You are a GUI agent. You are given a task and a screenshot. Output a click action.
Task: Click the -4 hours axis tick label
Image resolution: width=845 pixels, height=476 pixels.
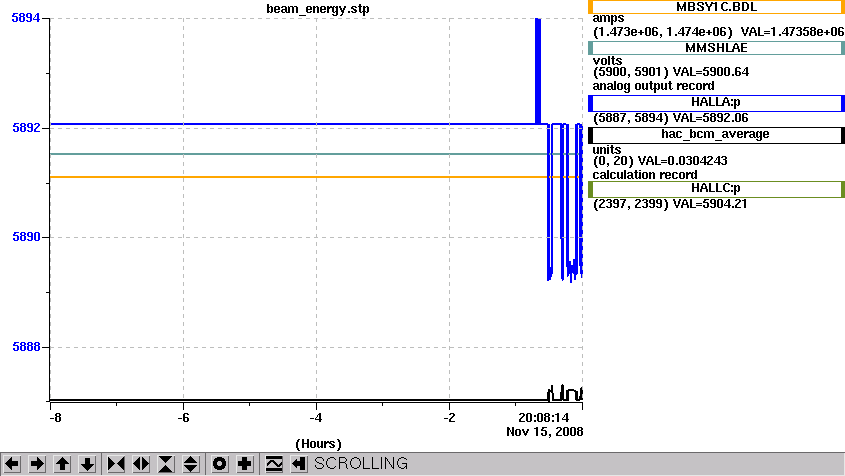316,418
